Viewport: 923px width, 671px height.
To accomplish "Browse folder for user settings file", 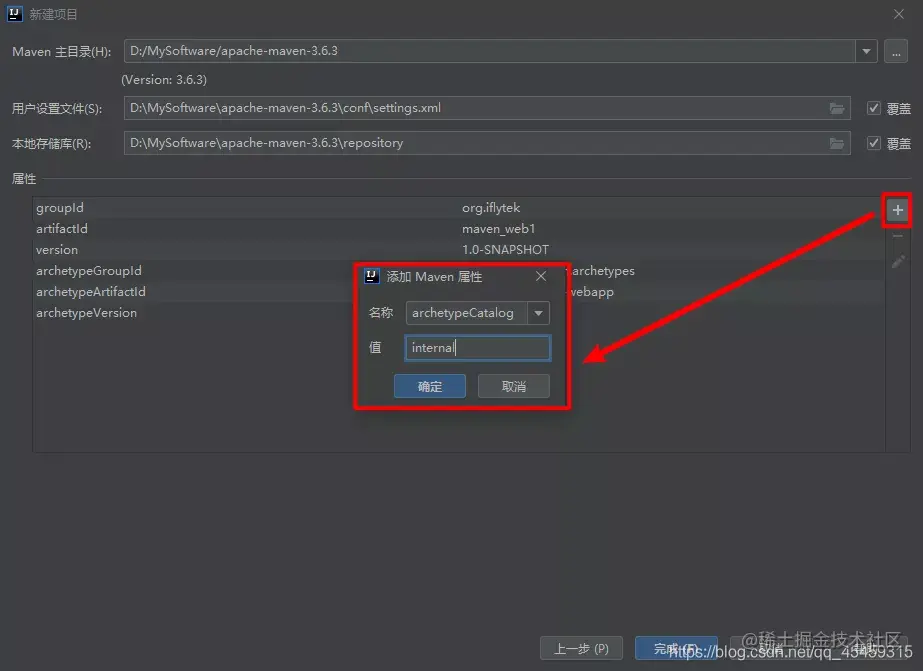I will [836, 108].
